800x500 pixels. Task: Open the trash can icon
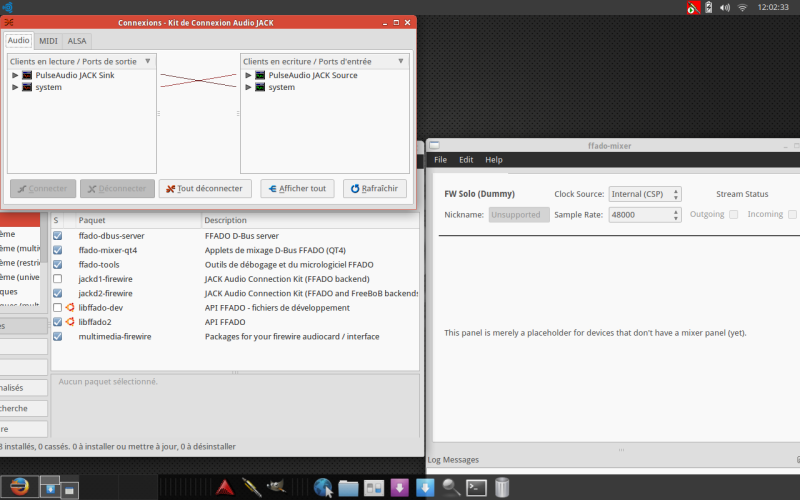[502, 487]
